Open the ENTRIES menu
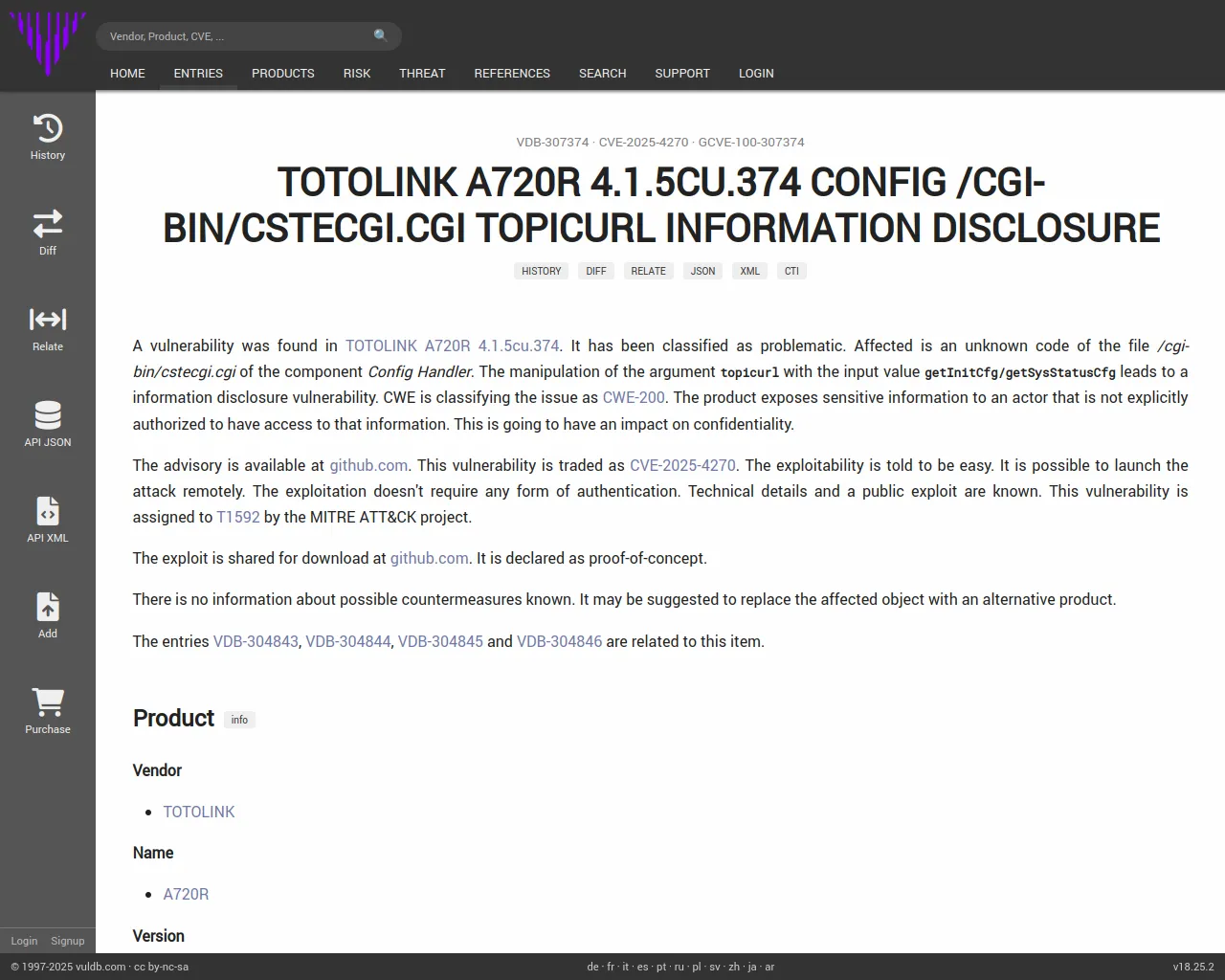 tap(198, 74)
